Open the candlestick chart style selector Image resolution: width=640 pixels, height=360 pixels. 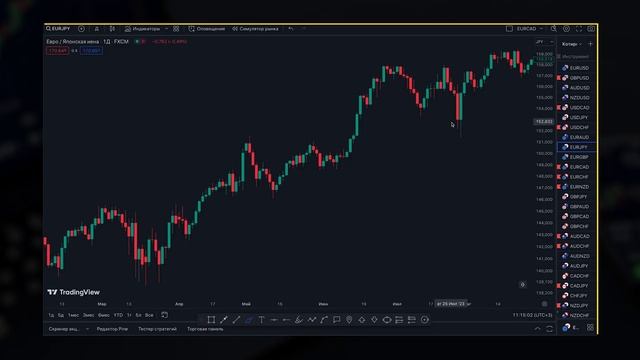tap(112, 29)
